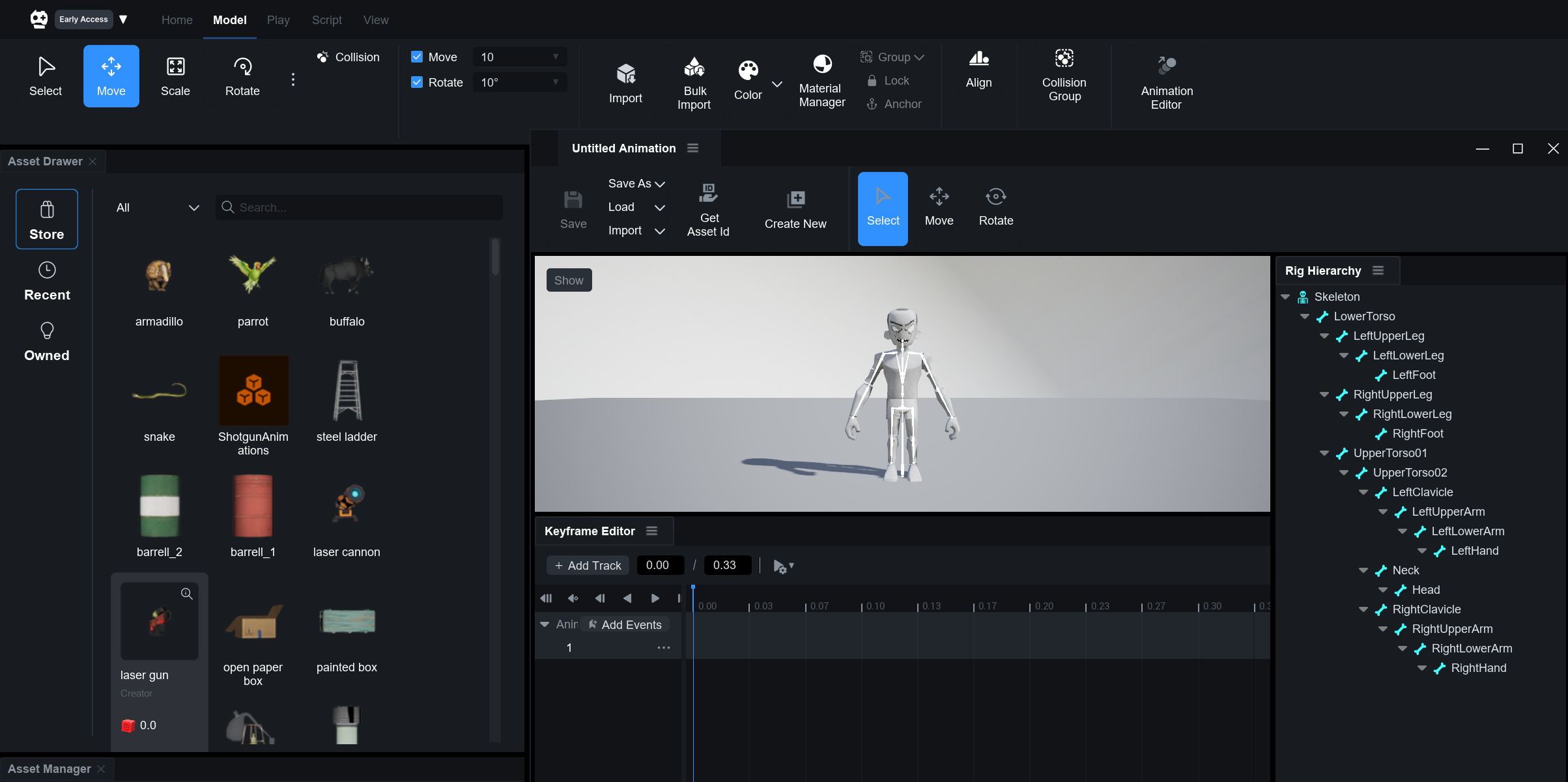Select the animation editor Rotate tool
The width and height of the screenshot is (1568, 782).
pyautogui.click(x=995, y=208)
